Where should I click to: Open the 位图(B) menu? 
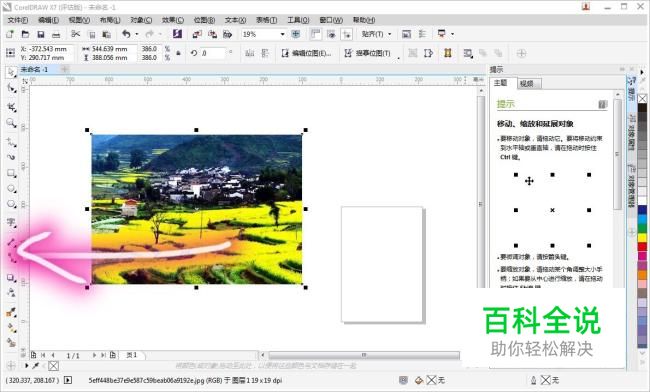coord(204,20)
